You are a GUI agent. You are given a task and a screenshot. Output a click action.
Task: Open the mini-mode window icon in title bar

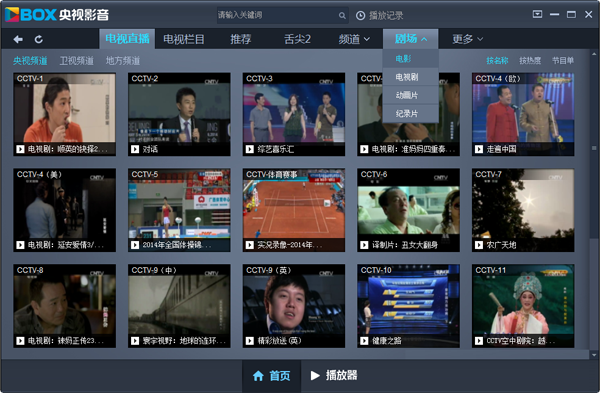537,15
